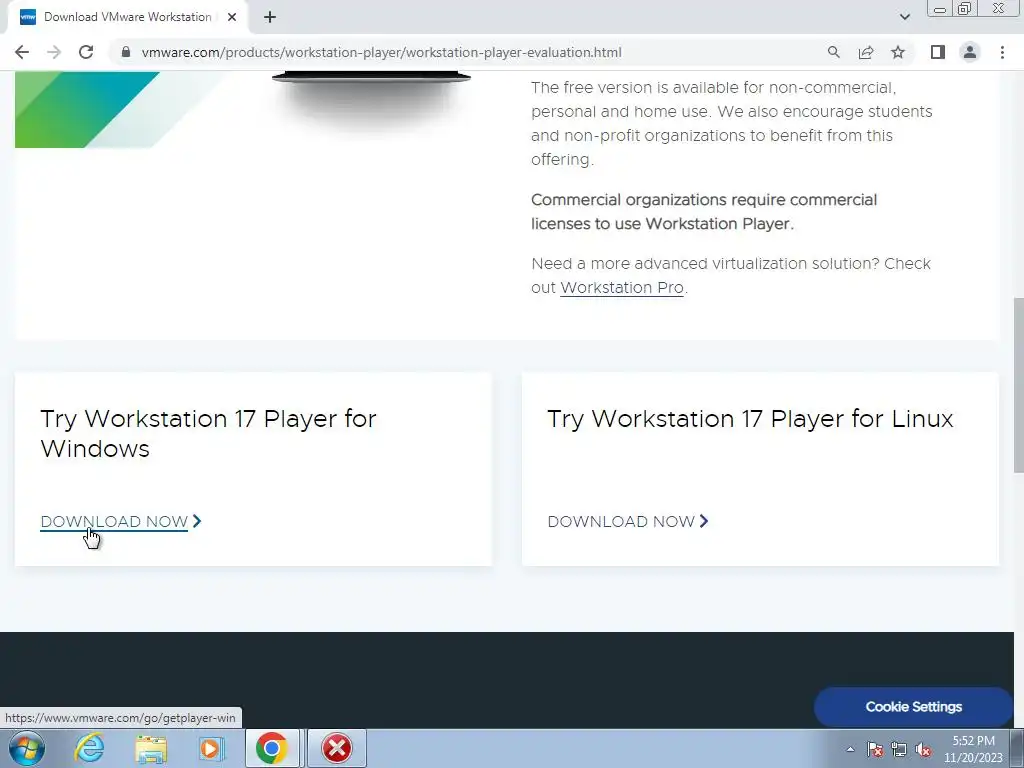
Task: Open a new tab with plus icon
Action: pos(270,17)
